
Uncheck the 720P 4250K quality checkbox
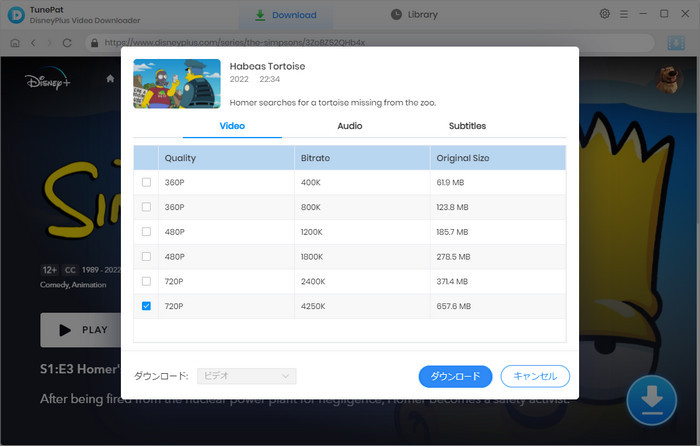coord(146,306)
